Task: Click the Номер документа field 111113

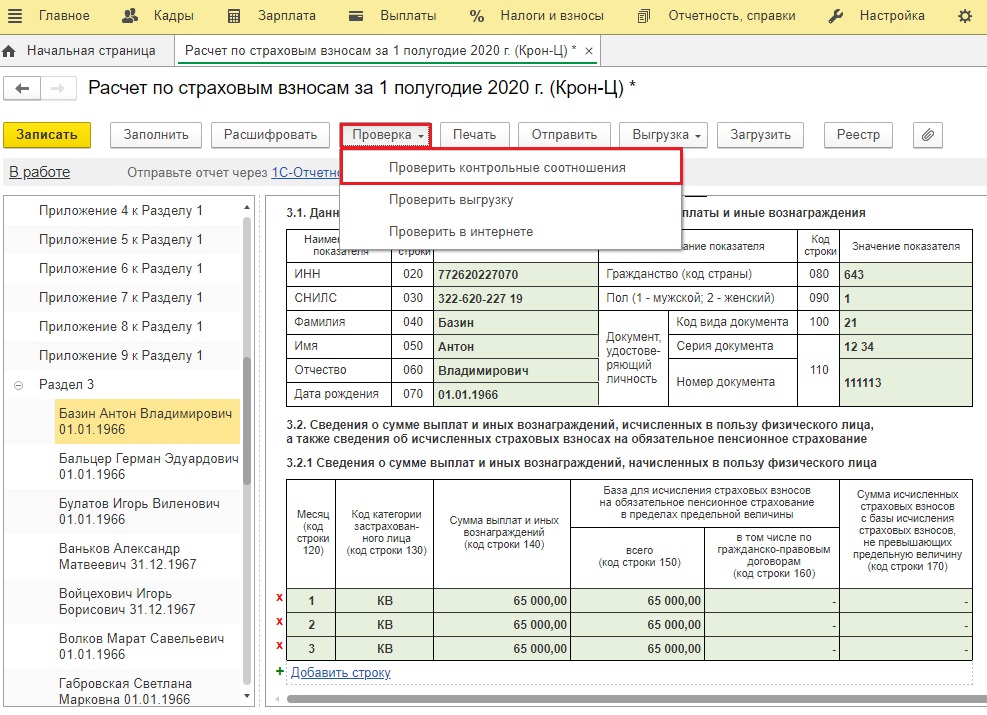Action: pyautogui.click(x=906, y=383)
